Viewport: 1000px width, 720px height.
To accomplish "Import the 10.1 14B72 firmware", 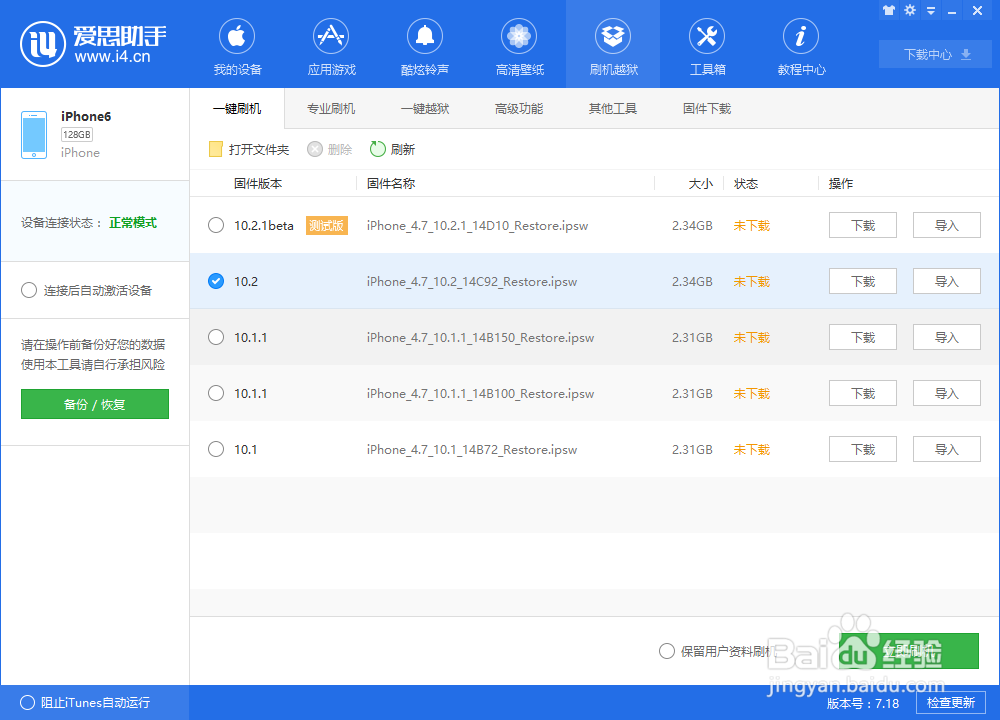I will click(946, 450).
